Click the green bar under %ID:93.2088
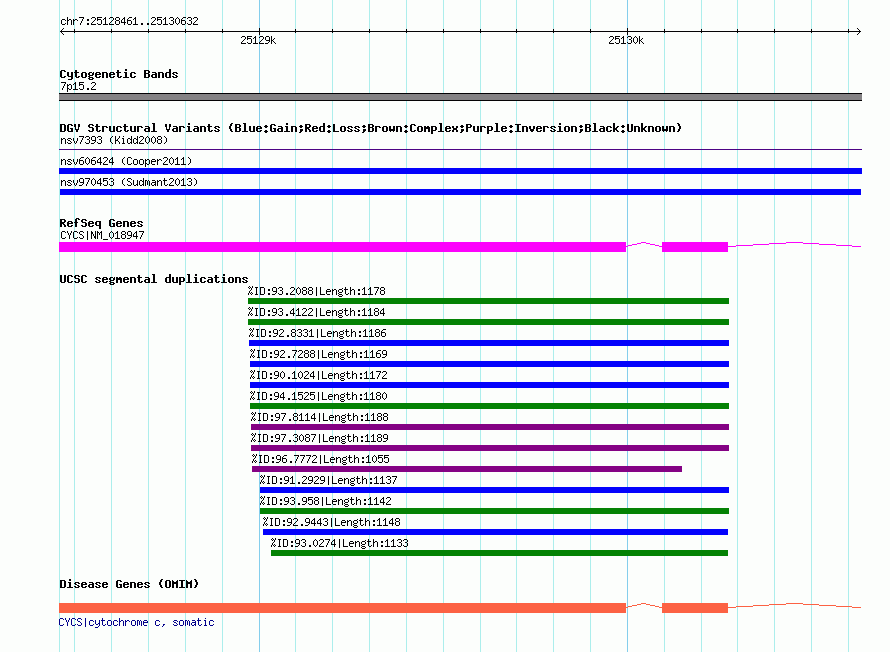 pyautogui.click(x=488, y=301)
